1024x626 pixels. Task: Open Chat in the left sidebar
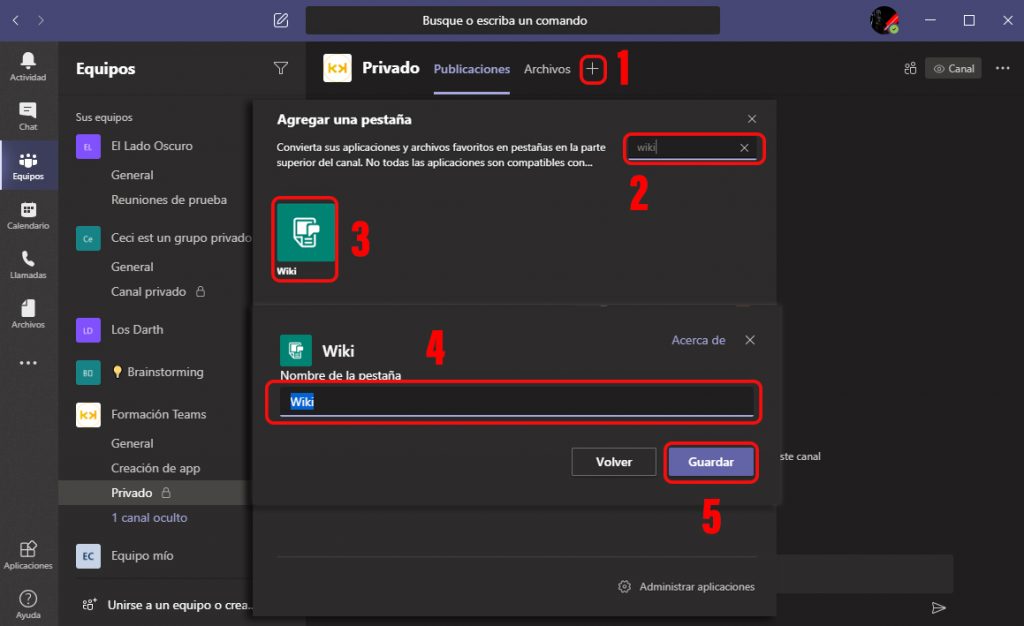click(x=28, y=116)
